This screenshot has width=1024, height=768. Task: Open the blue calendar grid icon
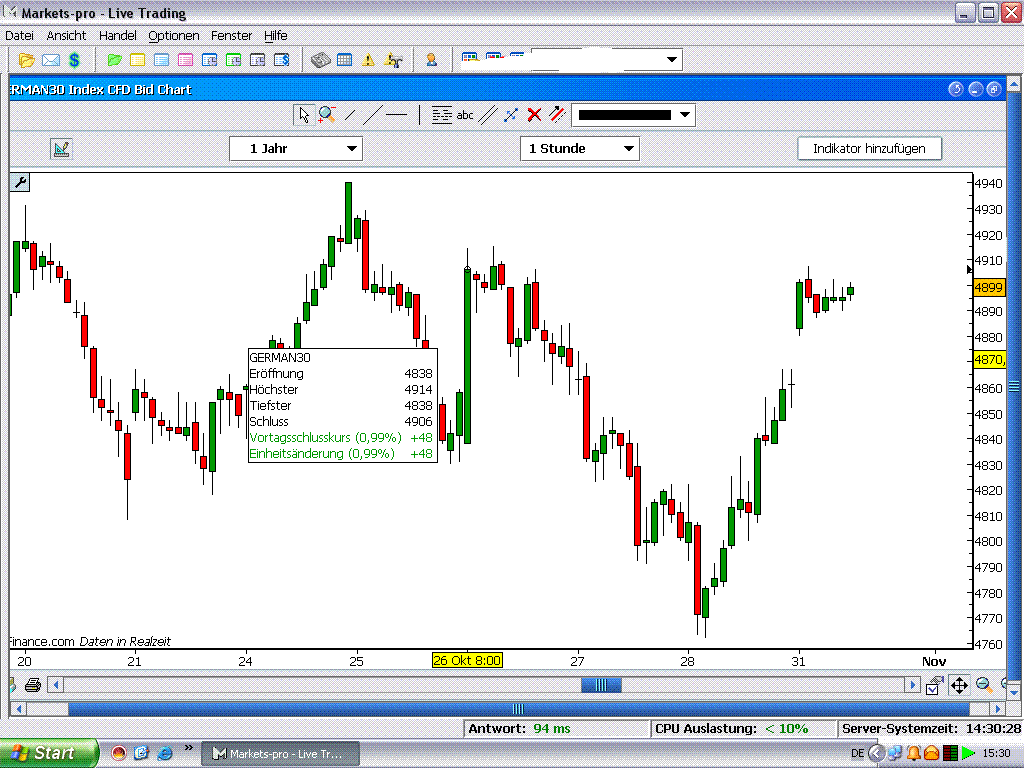click(x=344, y=60)
